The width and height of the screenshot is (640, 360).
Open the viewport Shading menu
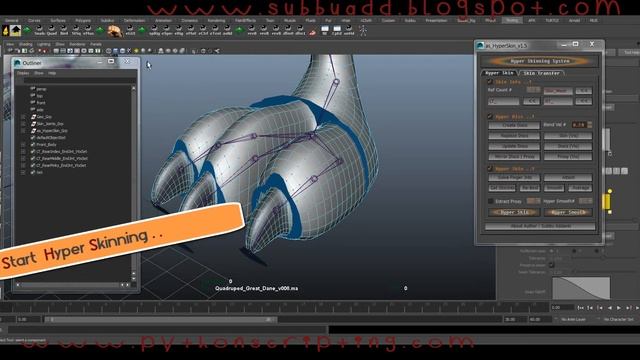tap(25, 44)
